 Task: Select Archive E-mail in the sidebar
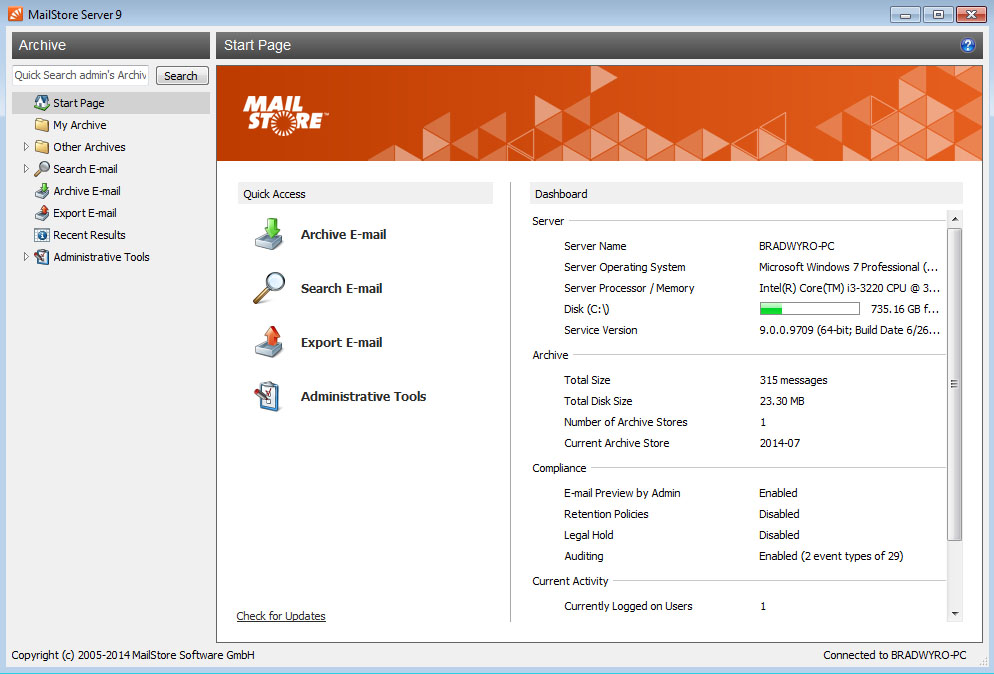[86, 191]
